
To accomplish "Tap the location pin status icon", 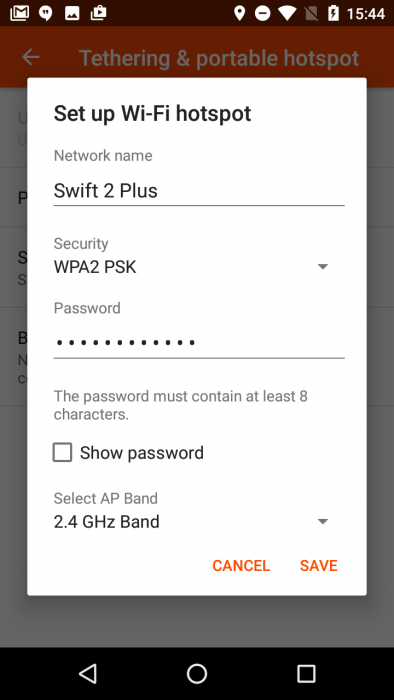I will (240, 13).
